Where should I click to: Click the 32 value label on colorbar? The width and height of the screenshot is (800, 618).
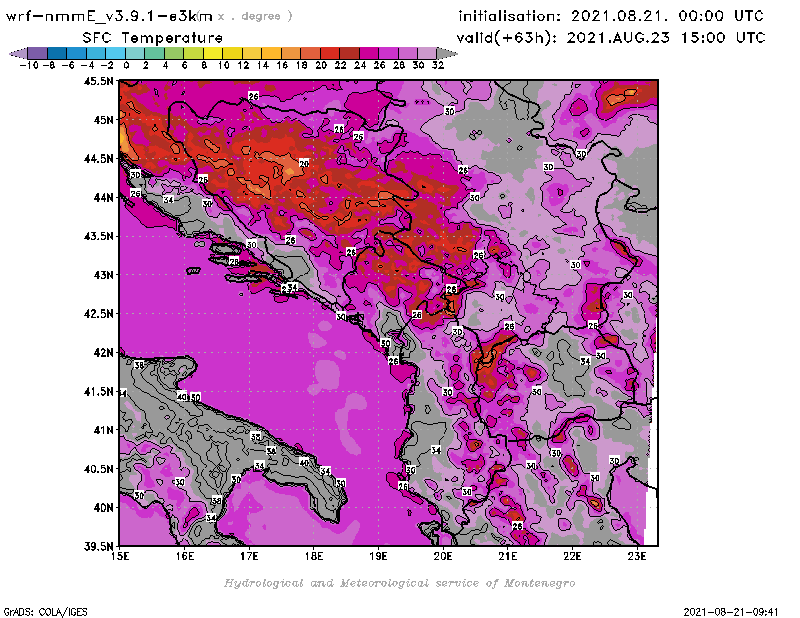(x=438, y=64)
